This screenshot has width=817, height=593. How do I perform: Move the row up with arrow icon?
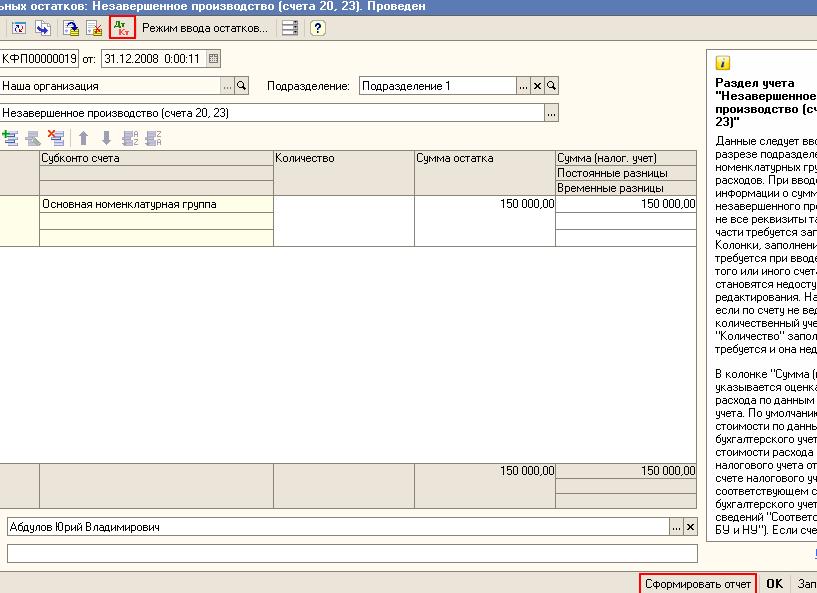tap(83, 138)
